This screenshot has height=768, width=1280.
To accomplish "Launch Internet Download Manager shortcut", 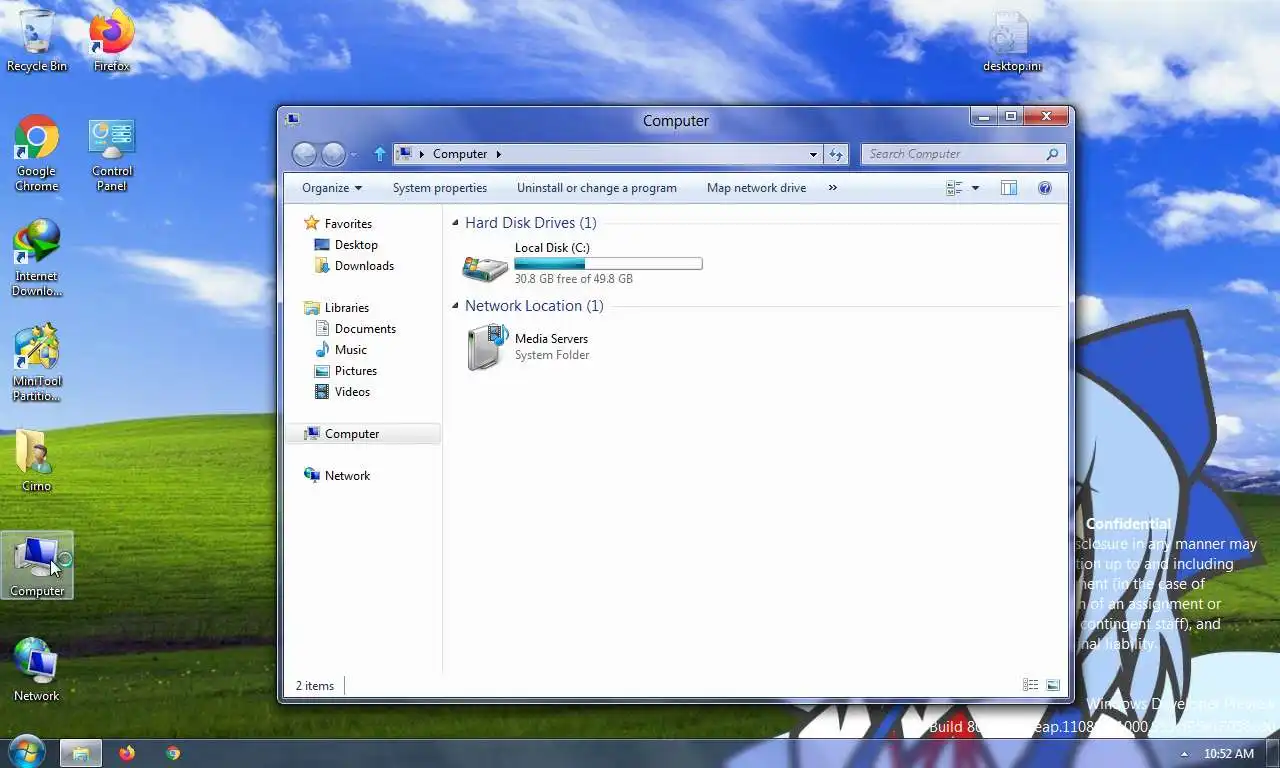I will [x=37, y=258].
